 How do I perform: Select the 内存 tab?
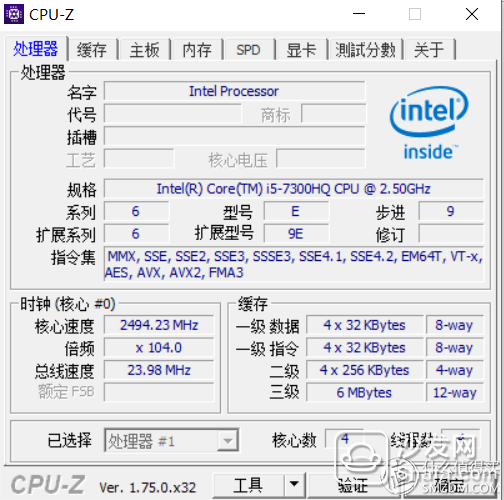click(197, 50)
